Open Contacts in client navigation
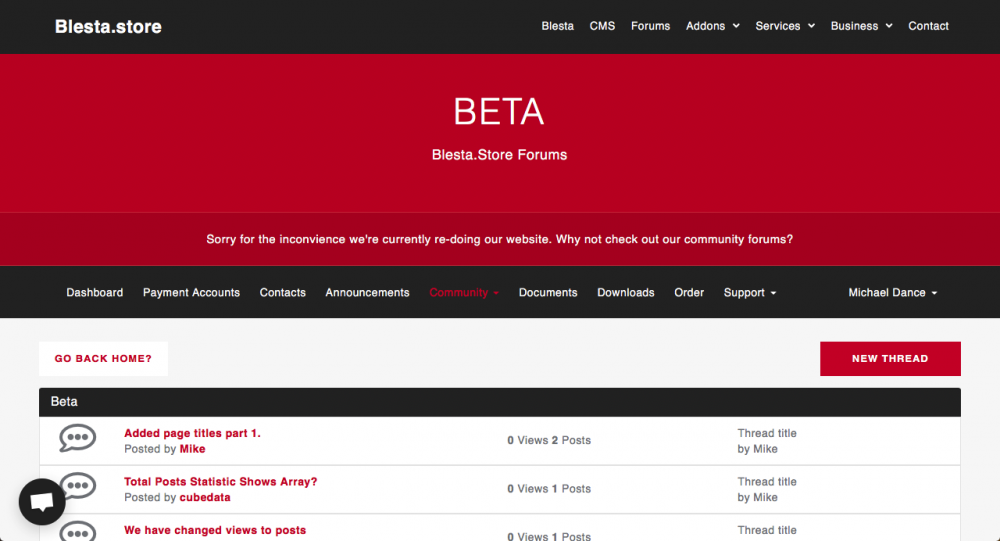This screenshot has height=541, width=1000. [283, 292]
